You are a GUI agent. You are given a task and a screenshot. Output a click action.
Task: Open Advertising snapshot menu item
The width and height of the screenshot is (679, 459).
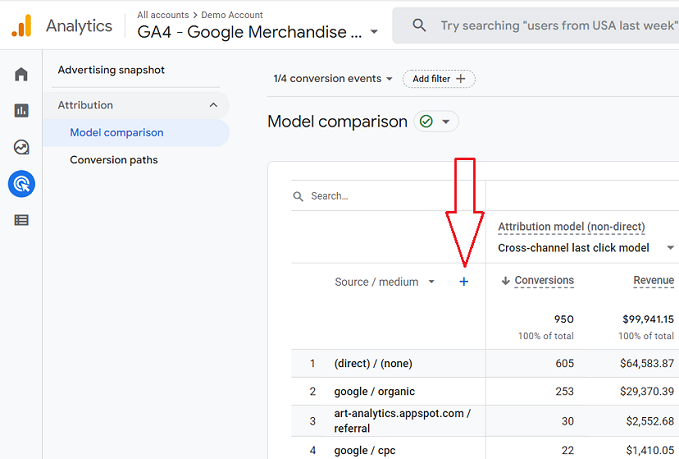click(111, 70)
